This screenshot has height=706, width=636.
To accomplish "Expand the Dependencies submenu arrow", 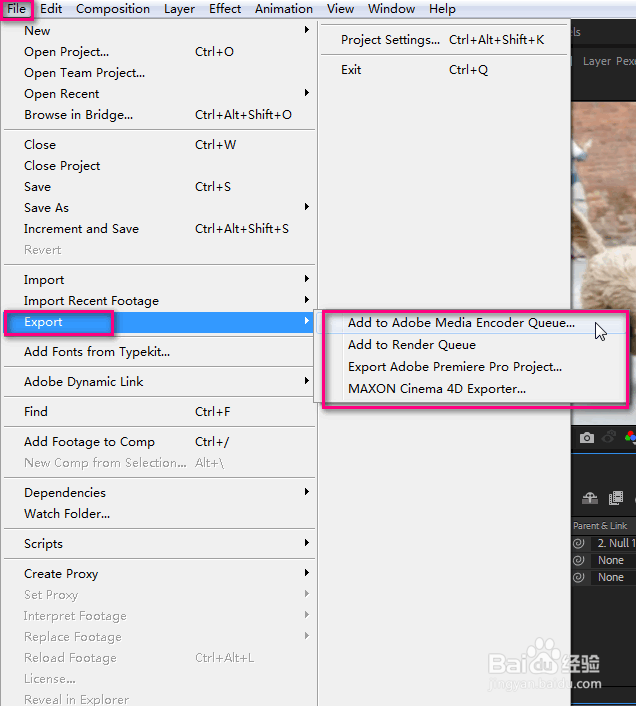I will [x=307, y=492].
